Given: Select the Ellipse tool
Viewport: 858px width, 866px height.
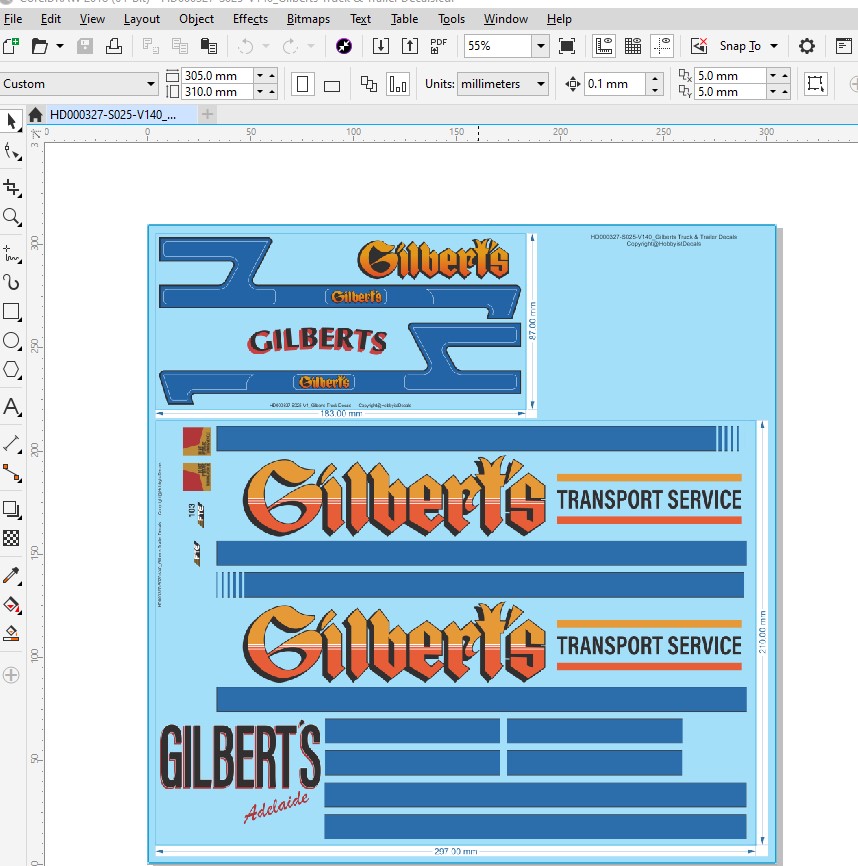Looking at the screenshot, I should pos(12,341).
